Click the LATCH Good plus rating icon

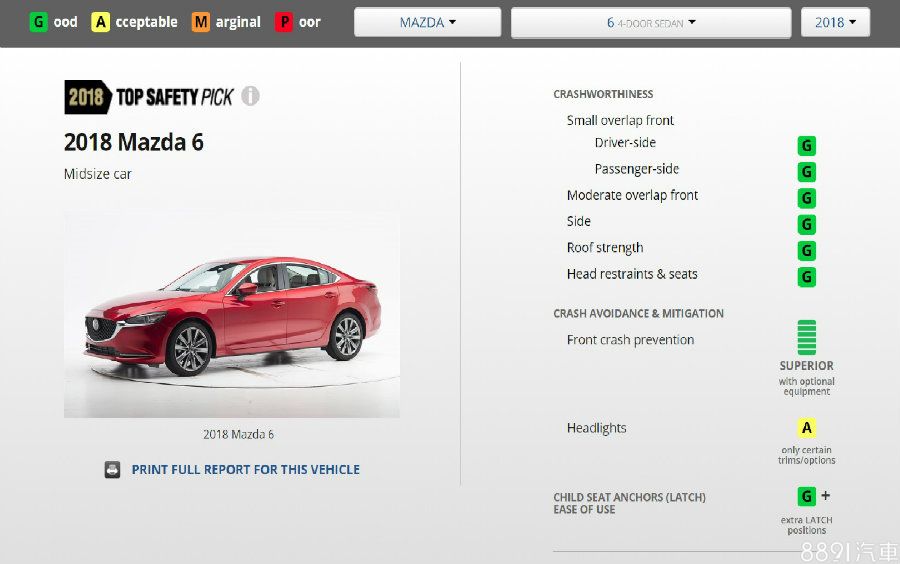tap(806, 497)
